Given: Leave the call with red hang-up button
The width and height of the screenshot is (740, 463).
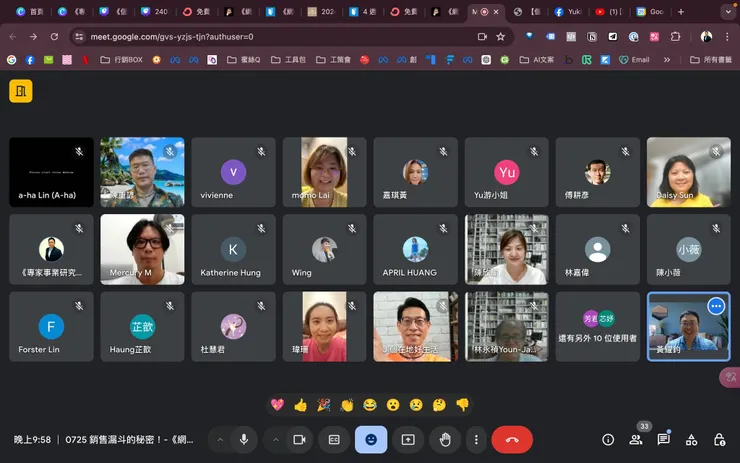Looking at the screenshot, I should pyautogui.click(x=512, y=439).
